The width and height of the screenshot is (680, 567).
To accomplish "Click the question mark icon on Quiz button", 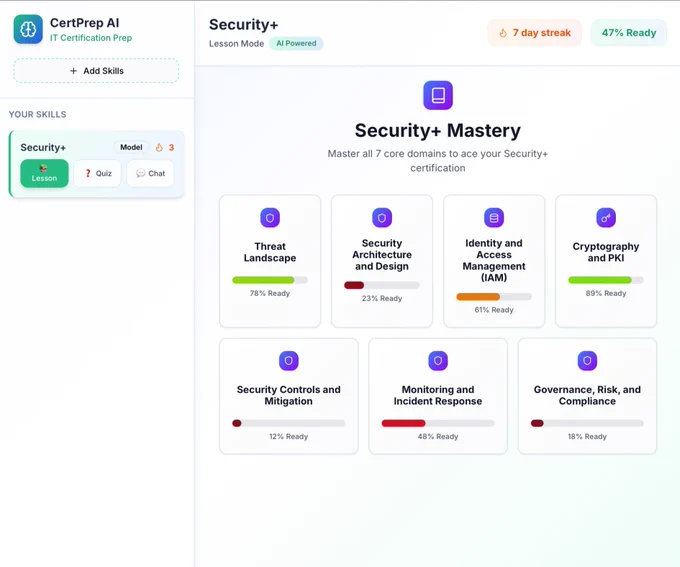I will coord(88,173).
